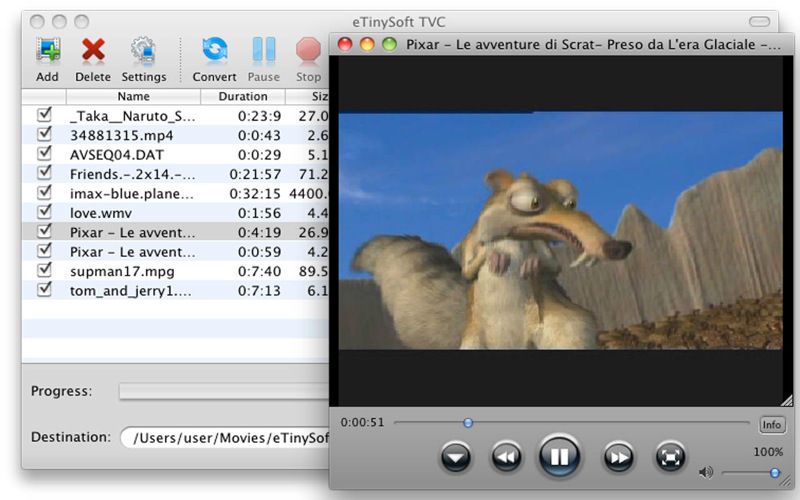Uncheck the supman17.mpg checkbox
The height and width of the screenshot is (500, 800).
point(44,269)
